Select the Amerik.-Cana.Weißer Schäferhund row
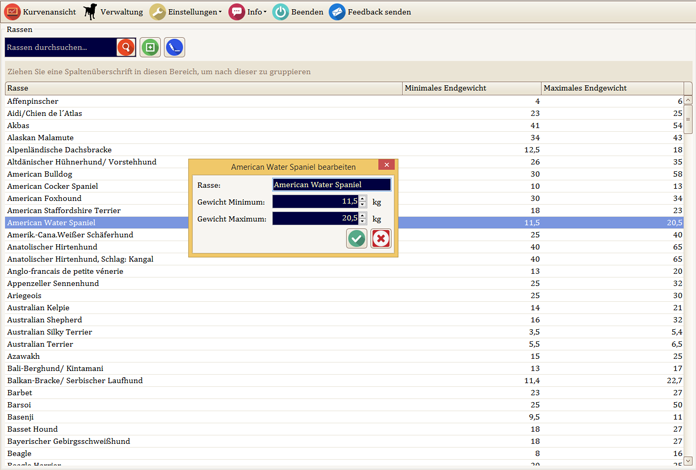This screenshot has width=696, height=470. [344, 235]
